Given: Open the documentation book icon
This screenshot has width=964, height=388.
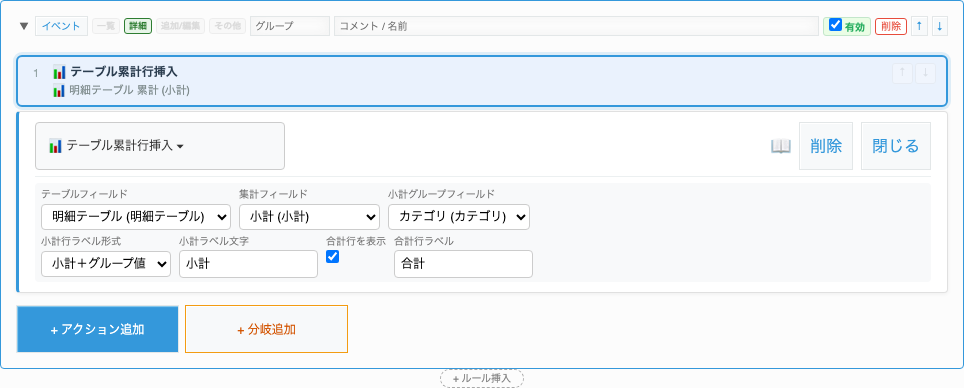Looking at the screenshot, I should coord(780,146).
